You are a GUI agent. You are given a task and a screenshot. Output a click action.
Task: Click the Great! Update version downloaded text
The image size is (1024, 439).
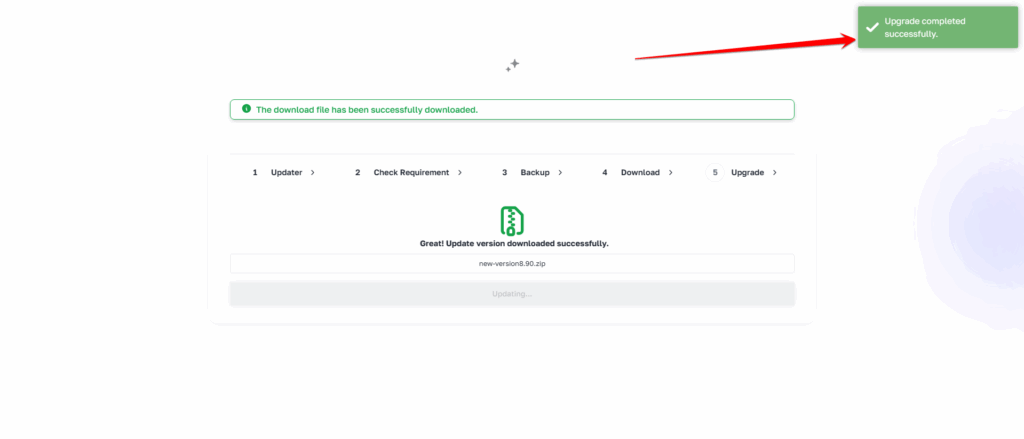(514, 244)
